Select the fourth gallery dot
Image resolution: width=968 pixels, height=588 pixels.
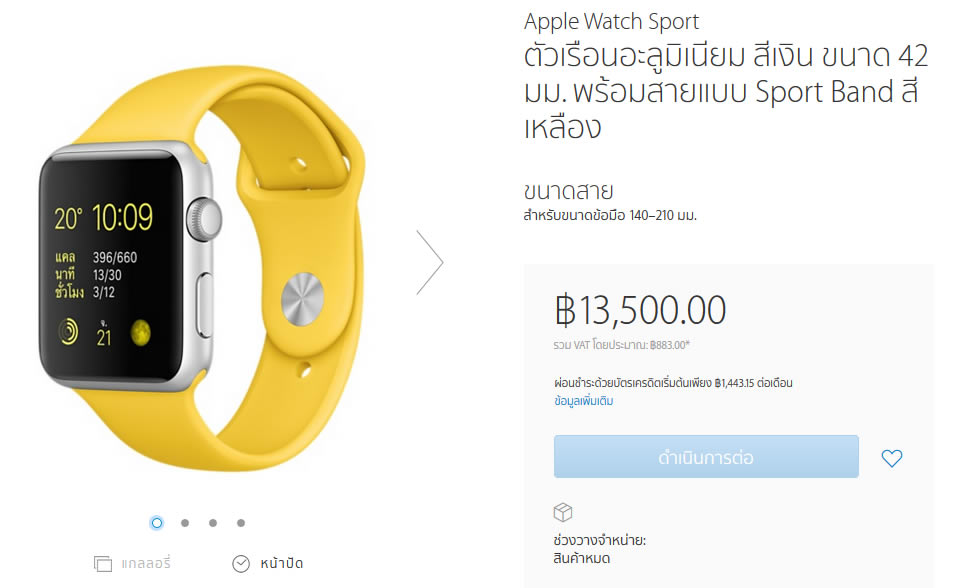[241, 523]
